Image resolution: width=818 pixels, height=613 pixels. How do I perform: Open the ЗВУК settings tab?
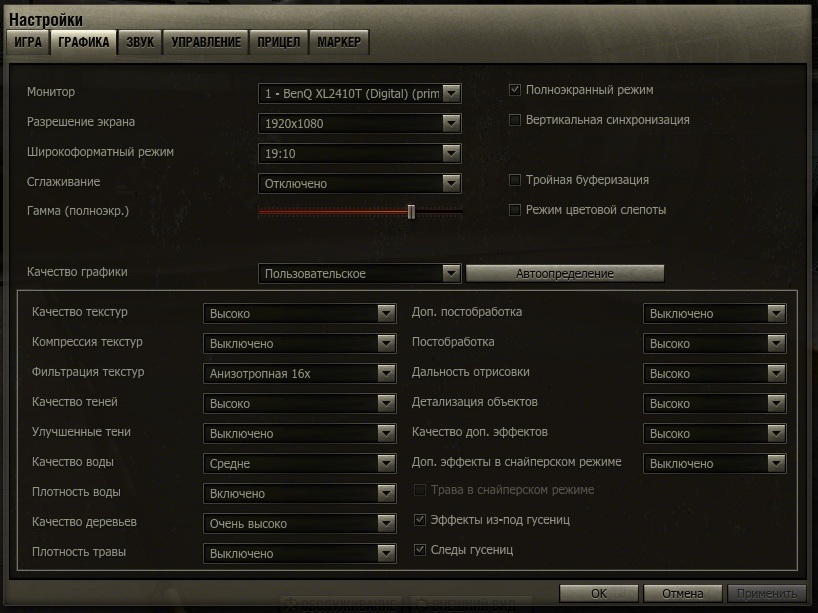[140, 42]
